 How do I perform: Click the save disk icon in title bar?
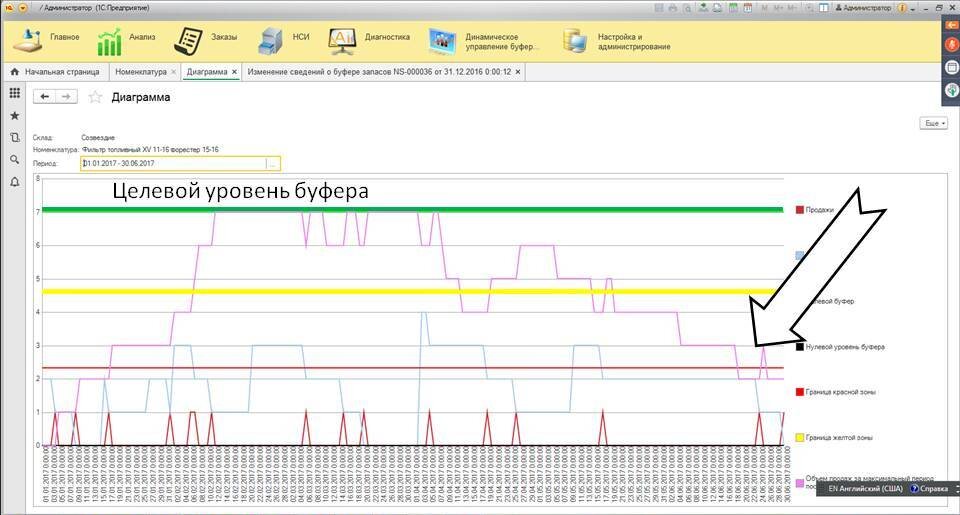[x=659, y=8]
